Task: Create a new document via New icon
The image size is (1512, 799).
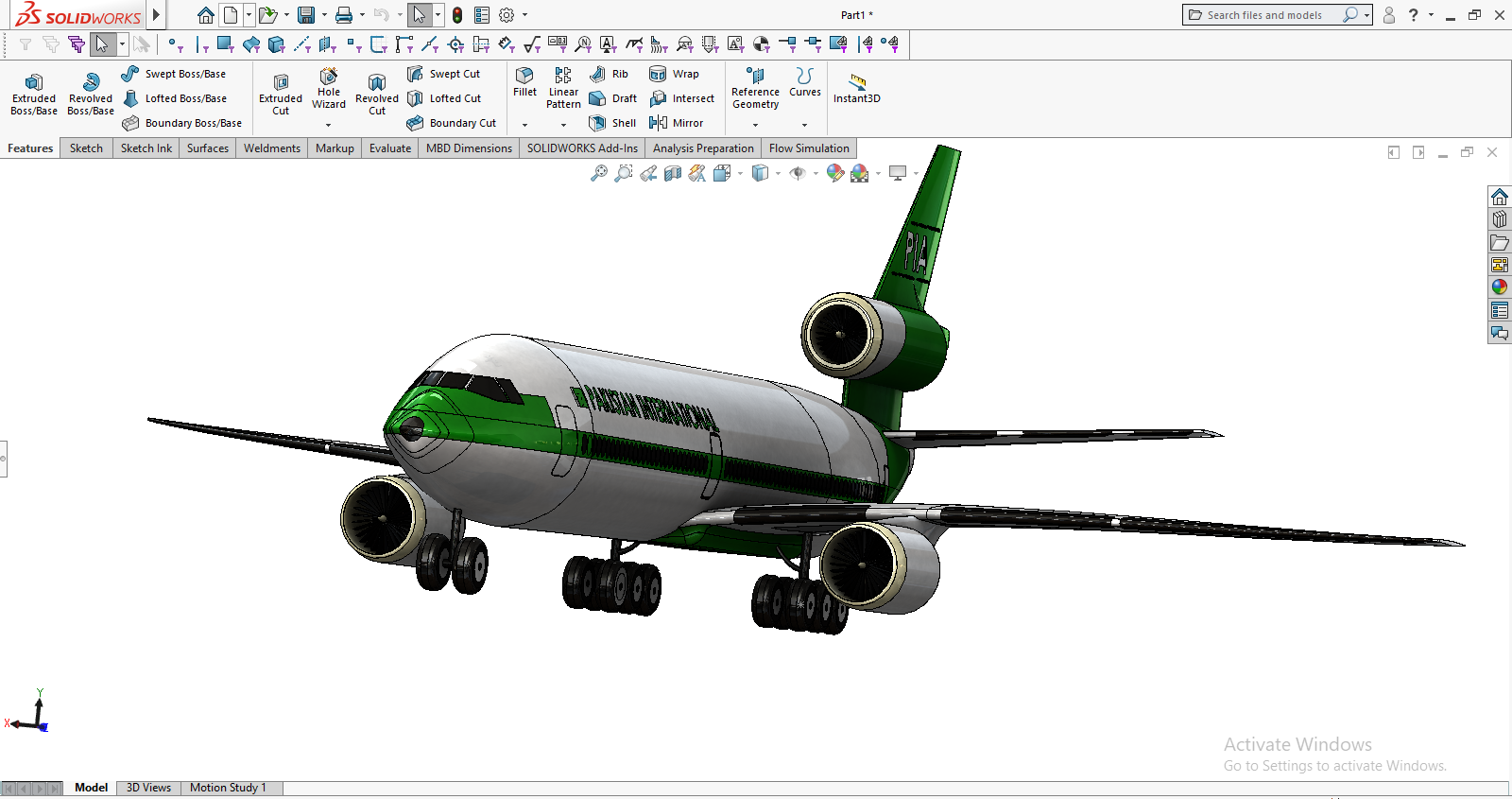Action: (231, 15)
